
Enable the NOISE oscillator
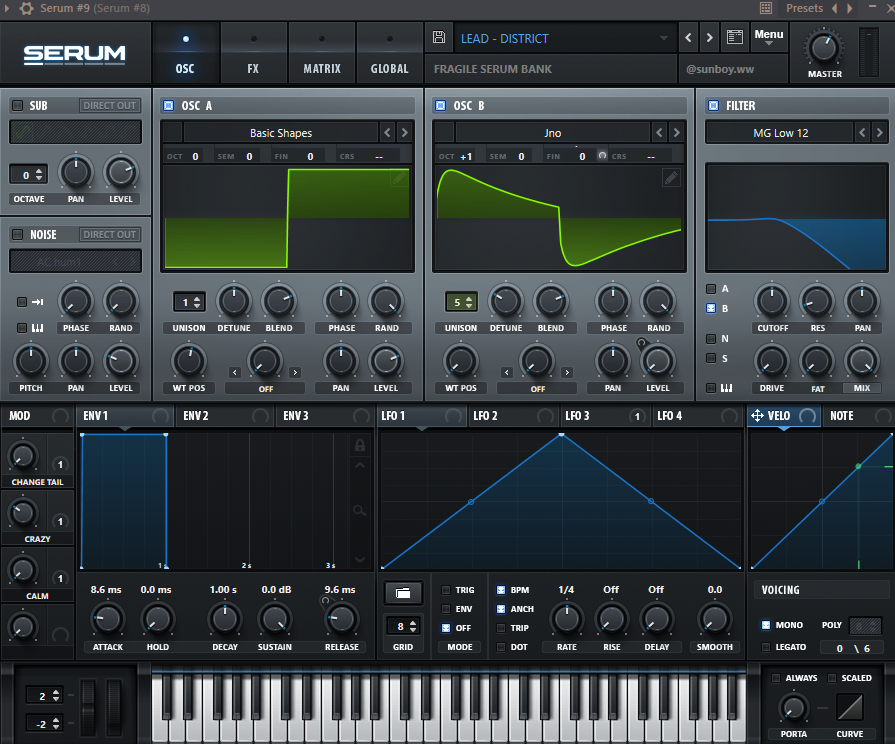click(x=18, y=234)
